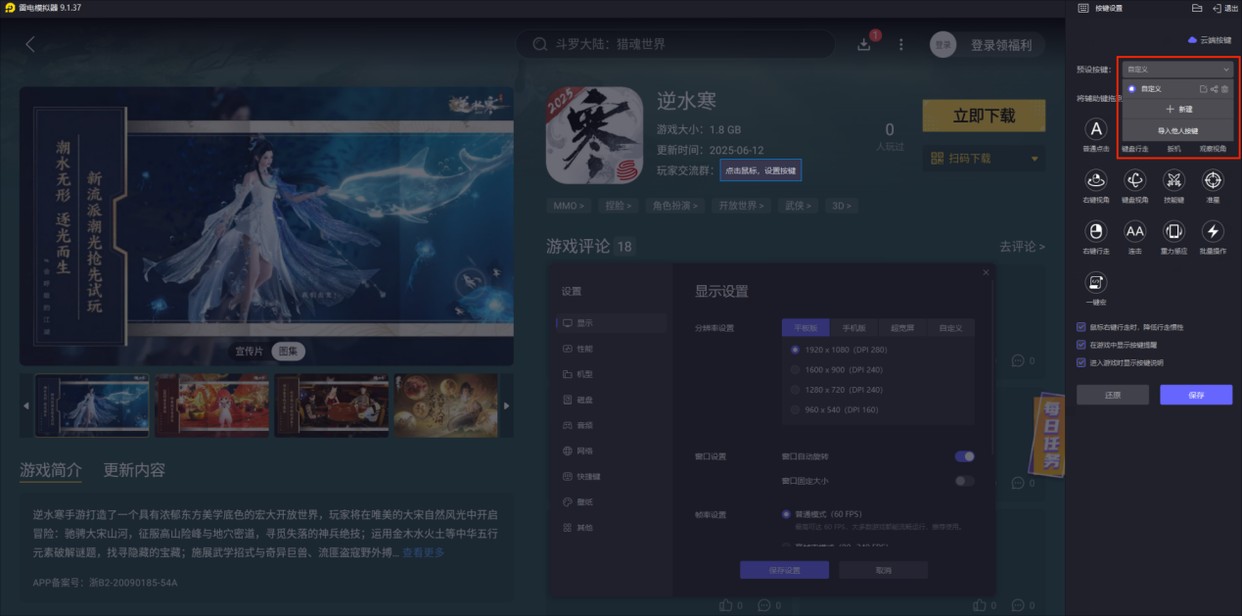Expand the 预设按键 dropdown

pos(1176,70)
